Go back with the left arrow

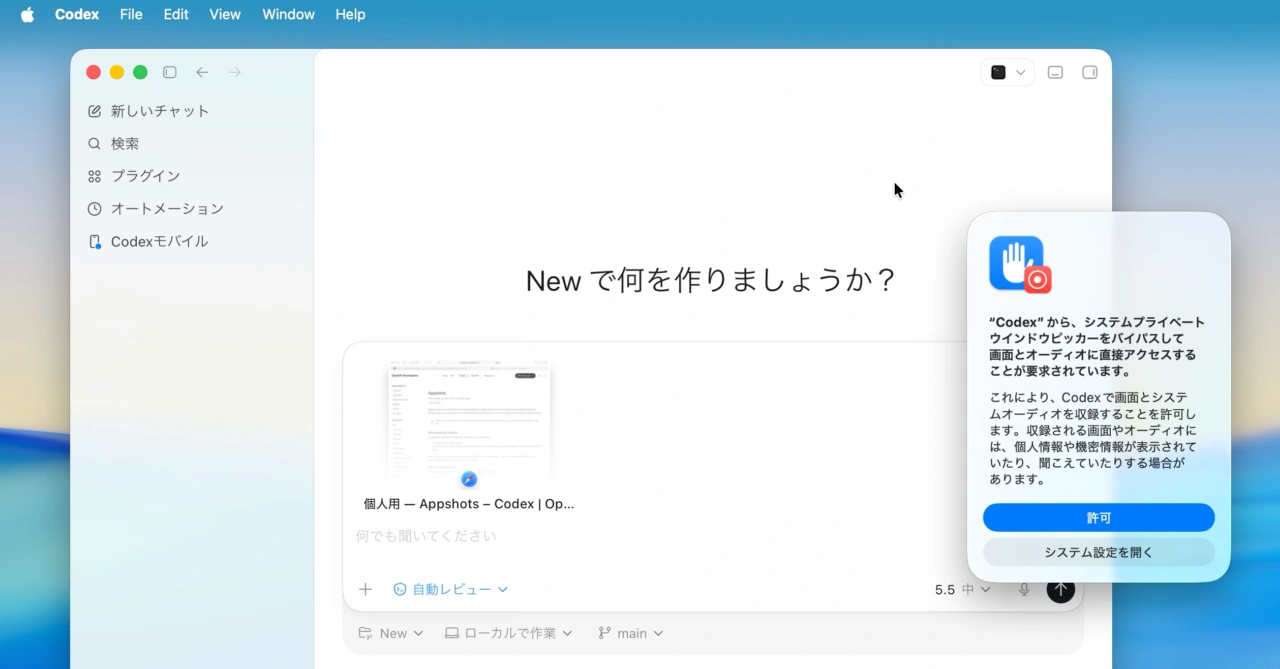click(202, 72)
